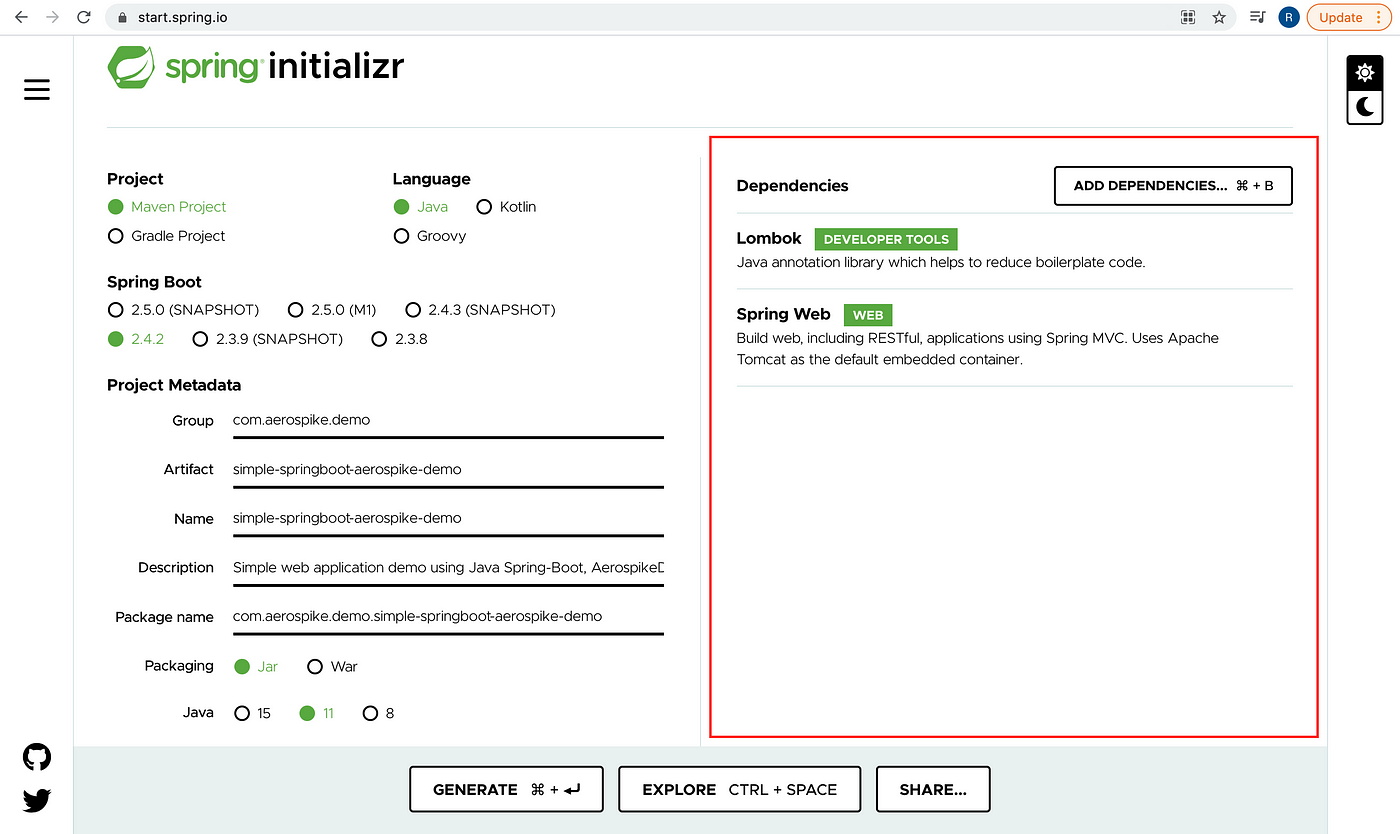The image size is (1400, 834).
Task: Open the hamburger side menu
Action: (x=37, y=90)
